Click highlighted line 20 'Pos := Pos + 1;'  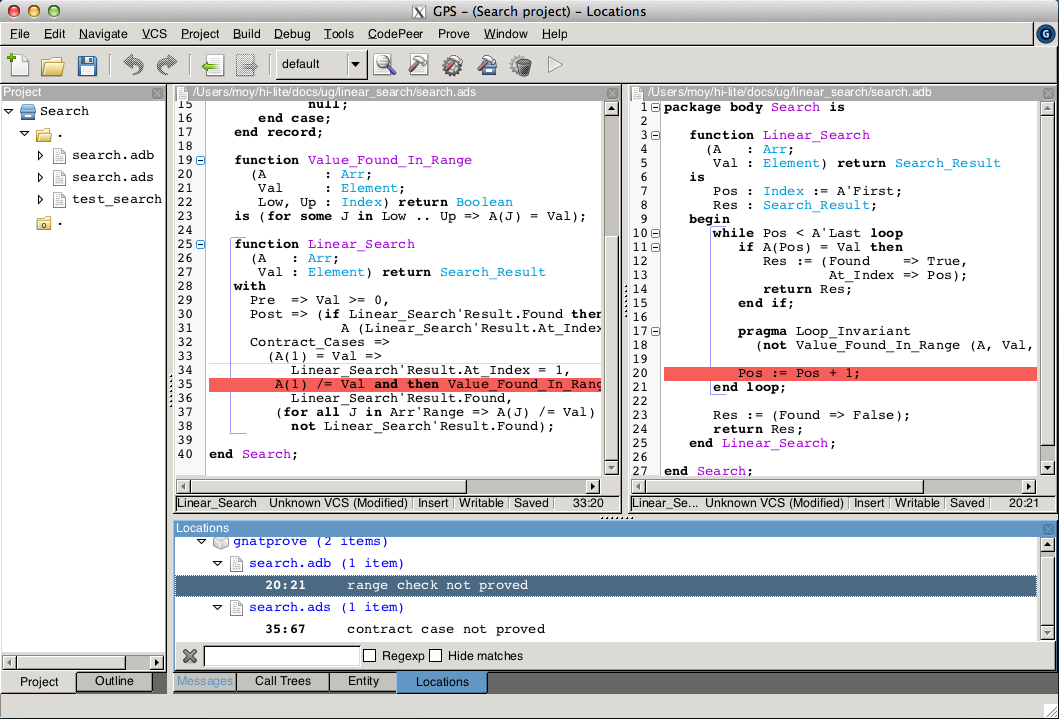[x=850, y=374]
